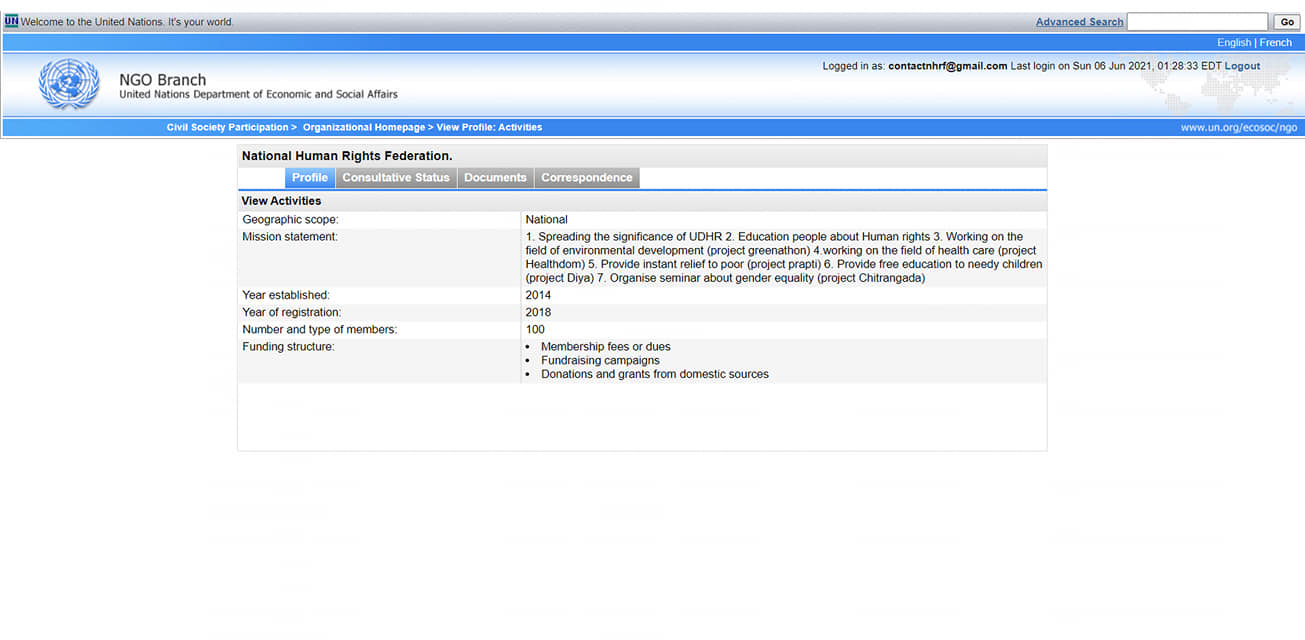Click the Mission statement label
Screen dimensions: 1305x640
click(x=290, y=237)
